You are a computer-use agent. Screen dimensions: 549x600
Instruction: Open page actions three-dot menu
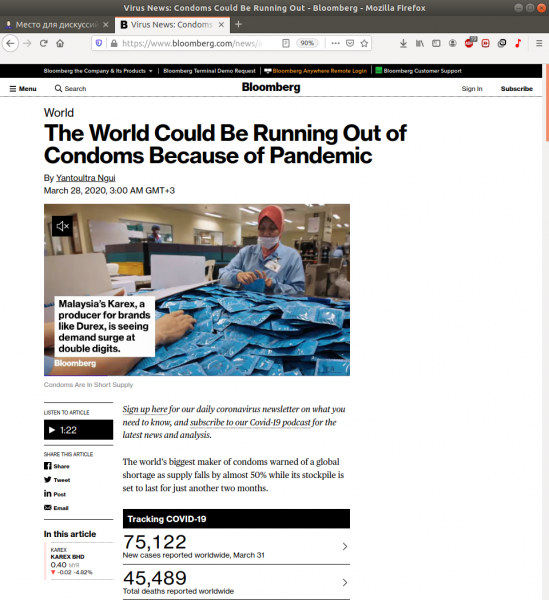coord(336,43)
